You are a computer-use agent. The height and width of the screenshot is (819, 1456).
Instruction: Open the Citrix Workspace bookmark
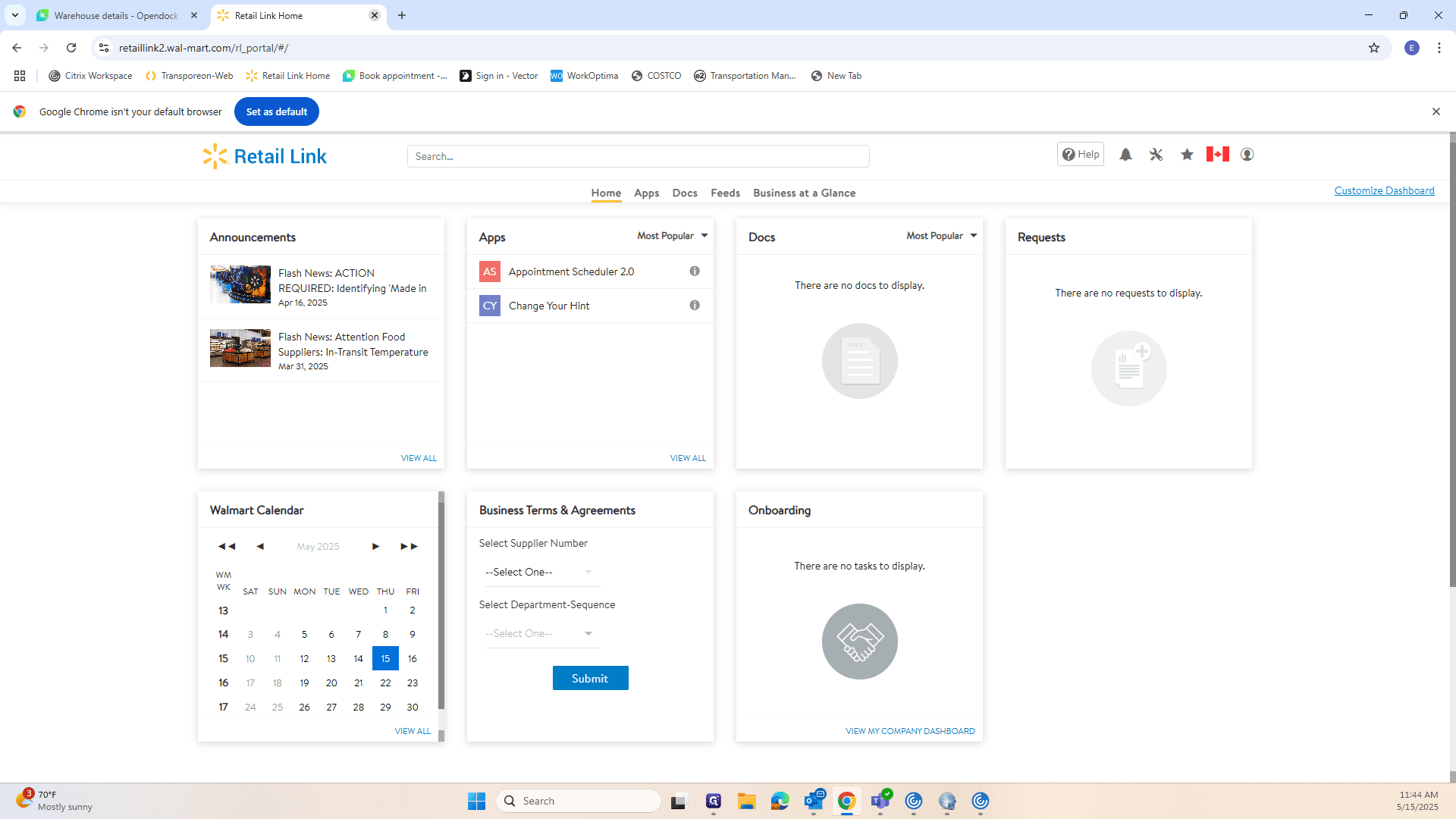pyautogui.click(x=90, y=76)
